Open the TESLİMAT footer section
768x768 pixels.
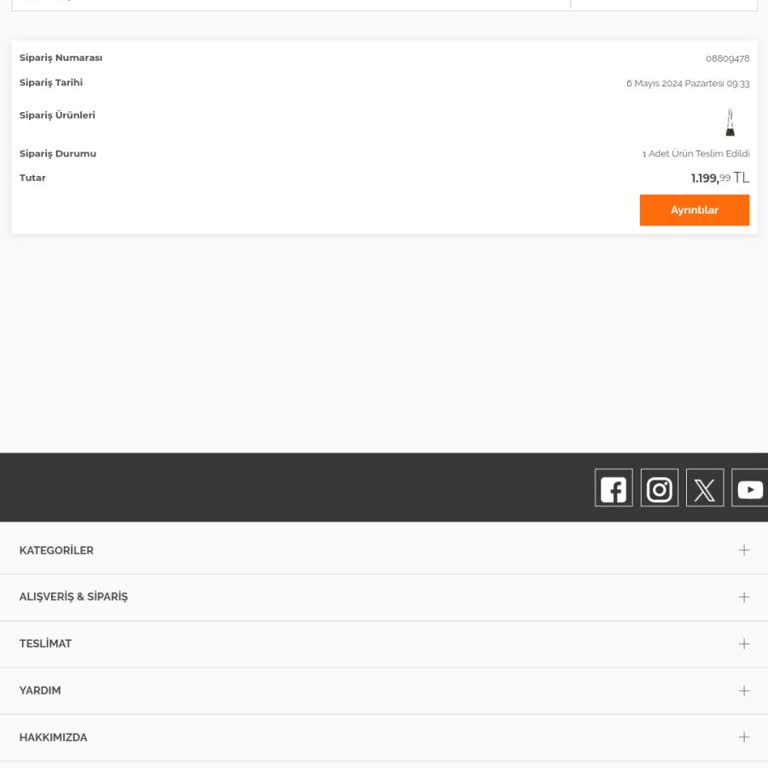(384, 644)
